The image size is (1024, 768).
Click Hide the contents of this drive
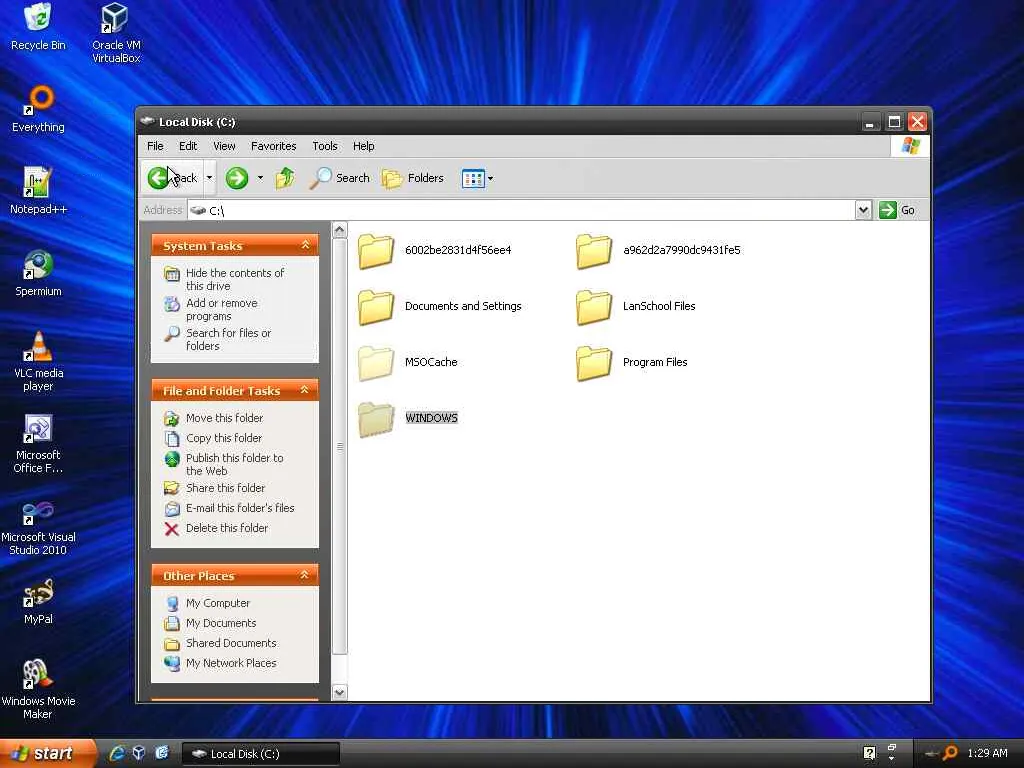pos(225,279)
